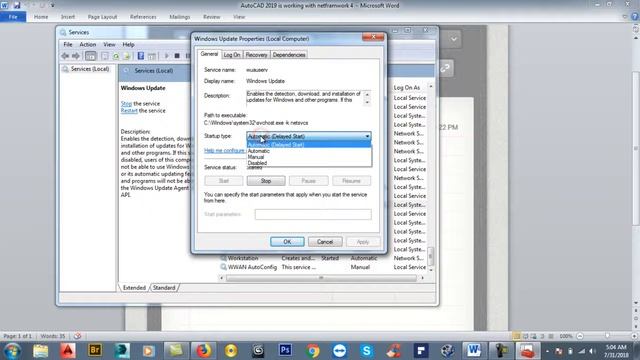640x360 pixels.
Task: Click the Word zoom out minus button
Action: pos(580,336)
